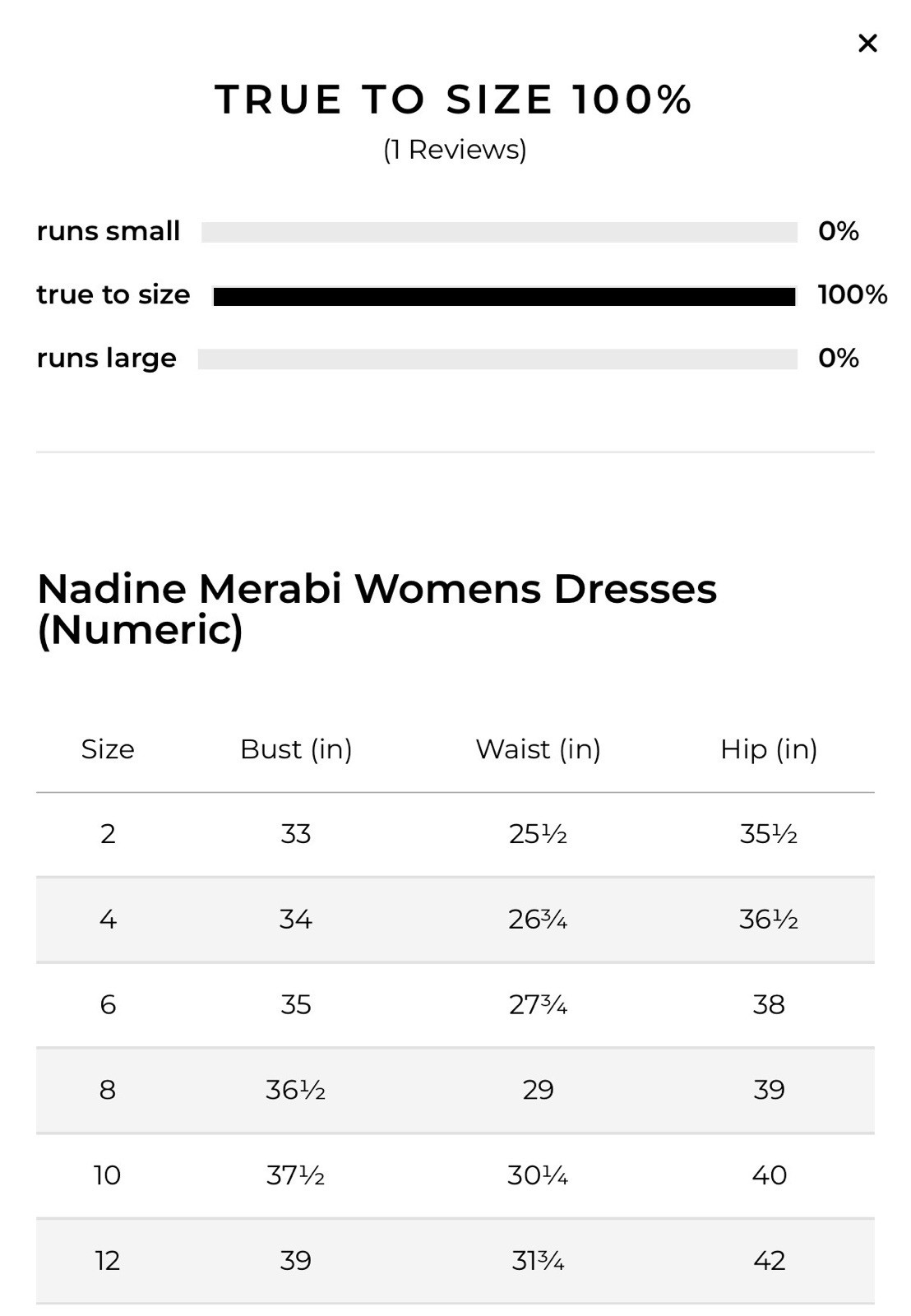Click the runs small rating bar
Screen dimensions: 911x1316
(499, 232)
